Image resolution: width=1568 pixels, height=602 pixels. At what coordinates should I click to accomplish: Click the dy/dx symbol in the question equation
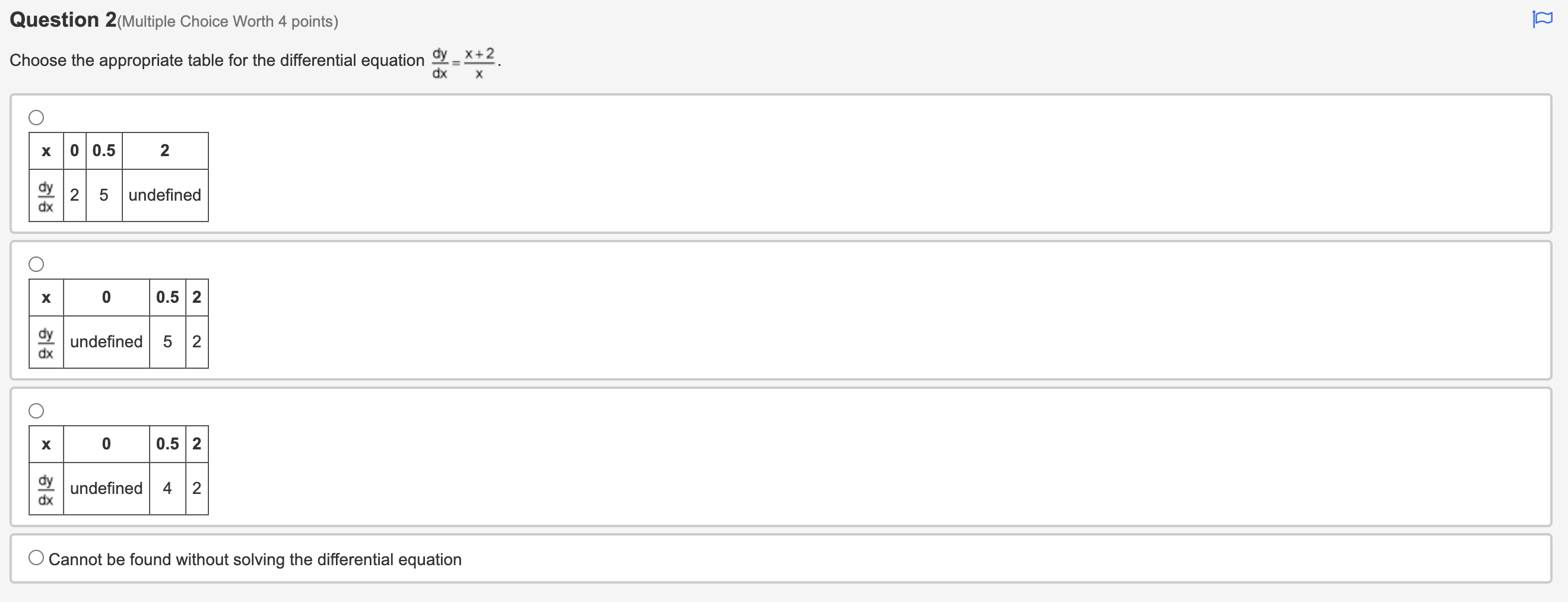[440, 61]
